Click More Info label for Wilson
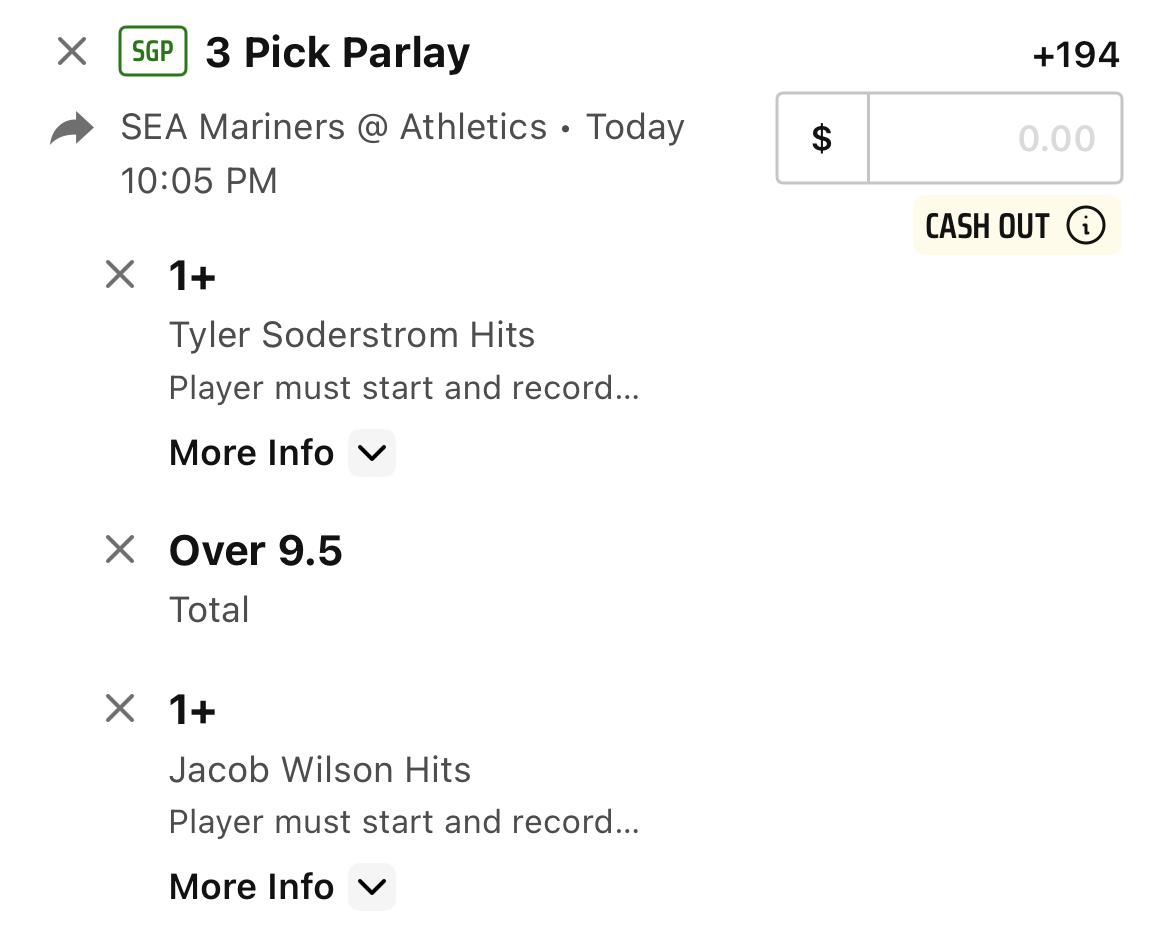1170x929 pixels. [251, 886]
